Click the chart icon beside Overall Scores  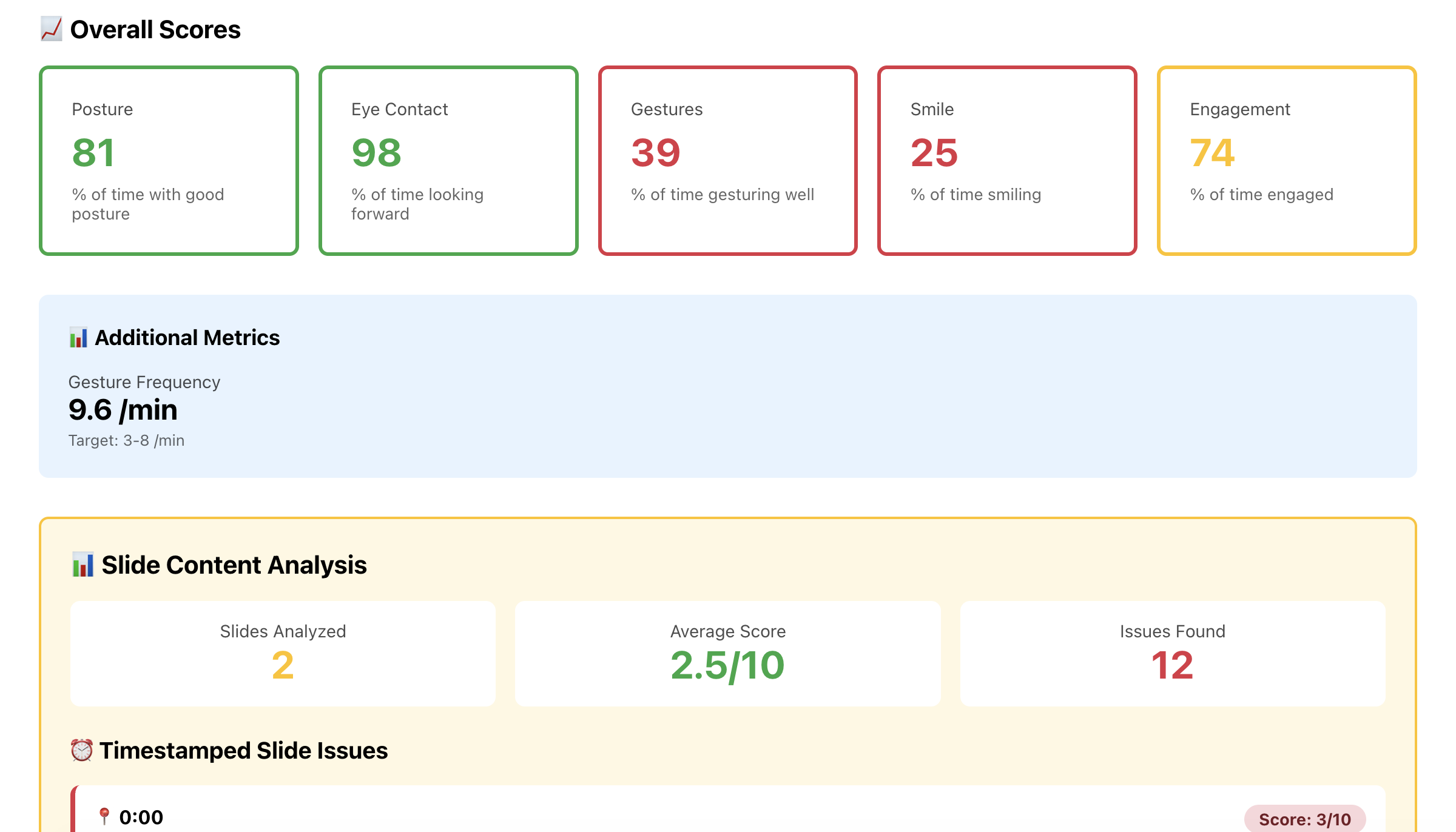click(52, 29)
